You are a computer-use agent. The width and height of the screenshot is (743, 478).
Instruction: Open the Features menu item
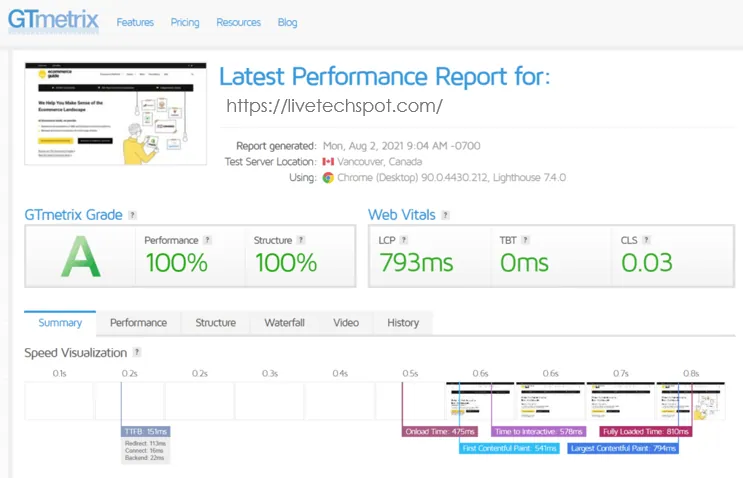tap(135, 22)
